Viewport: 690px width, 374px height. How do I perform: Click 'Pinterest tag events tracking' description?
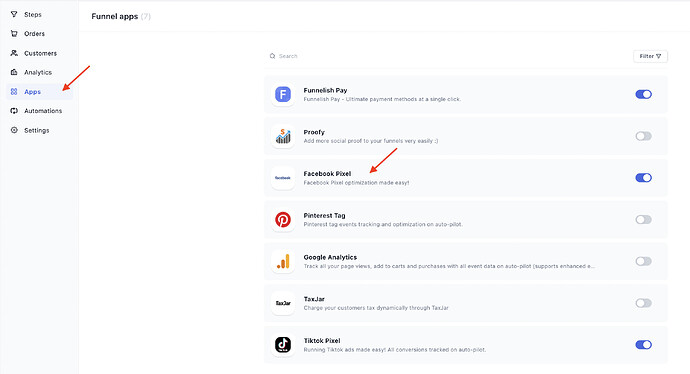(383, 224)
